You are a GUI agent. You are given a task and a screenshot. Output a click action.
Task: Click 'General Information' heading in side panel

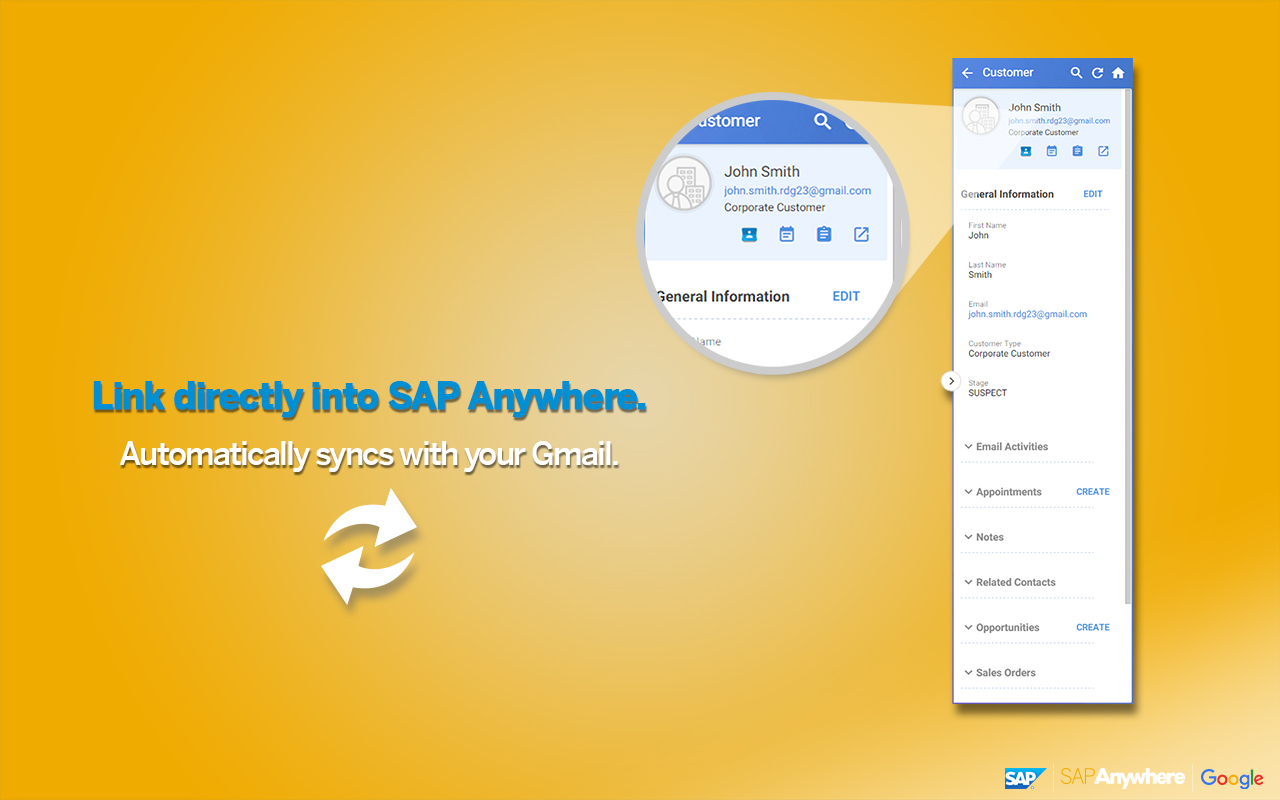coord(1007,194)
